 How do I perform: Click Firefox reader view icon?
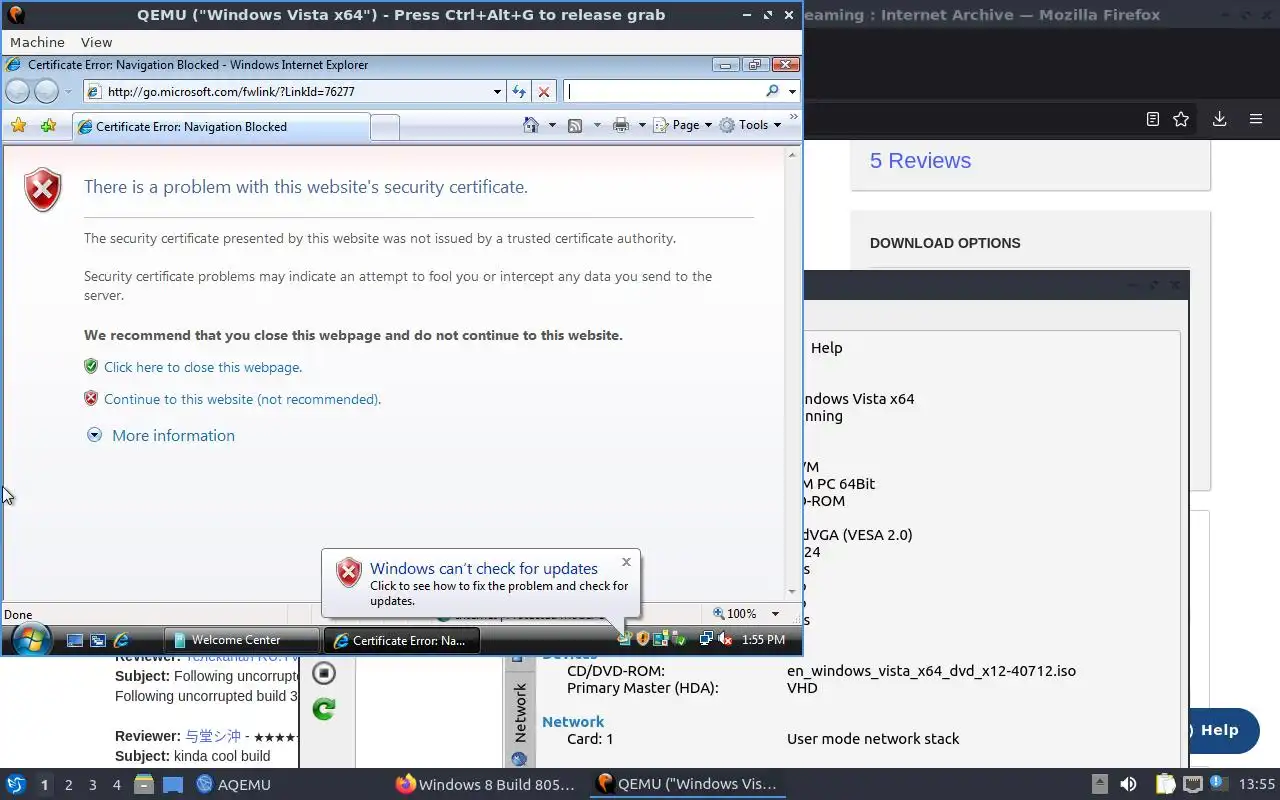tap(1152, 119)
